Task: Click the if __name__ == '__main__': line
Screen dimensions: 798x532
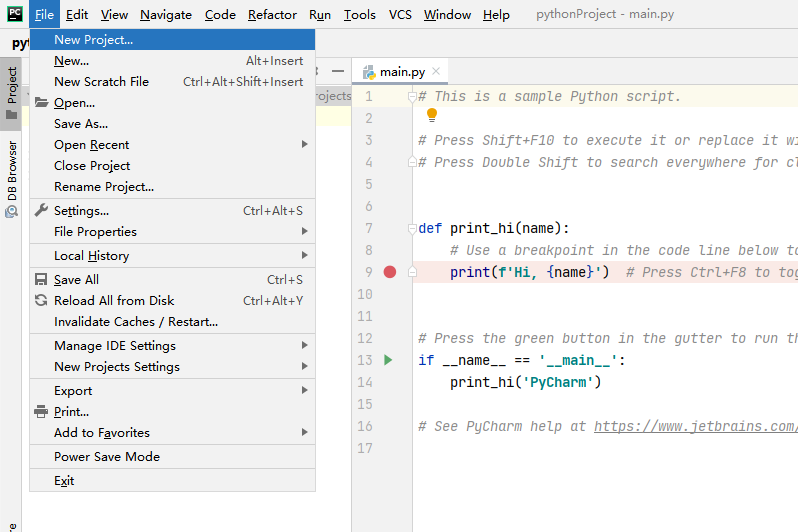Action: click(x=522, y=360)
